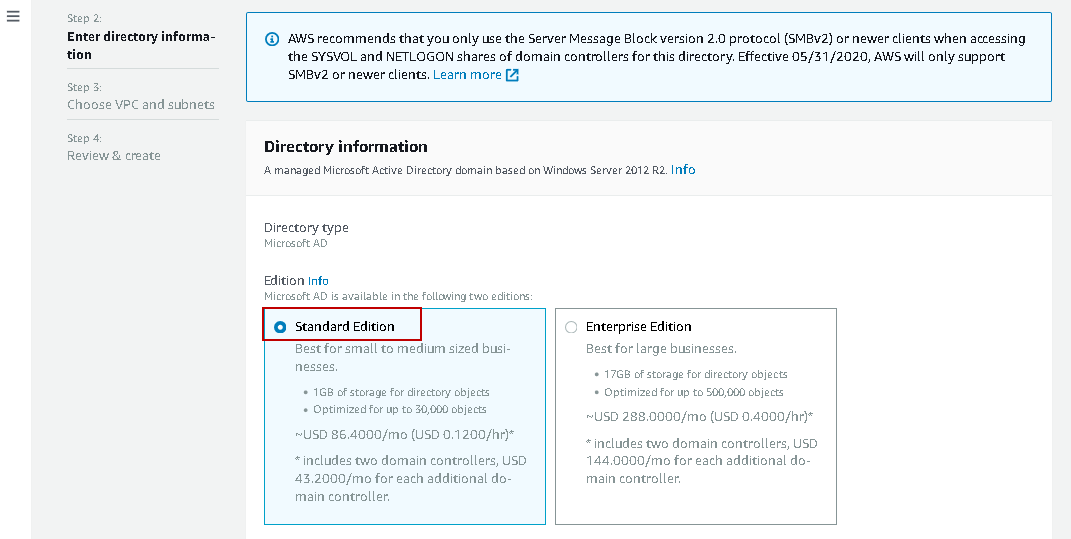Click the Standard Edition USD 86.4000/mo price text
Viewport: 1071px width, 539px height.
[x=404, y=435]
